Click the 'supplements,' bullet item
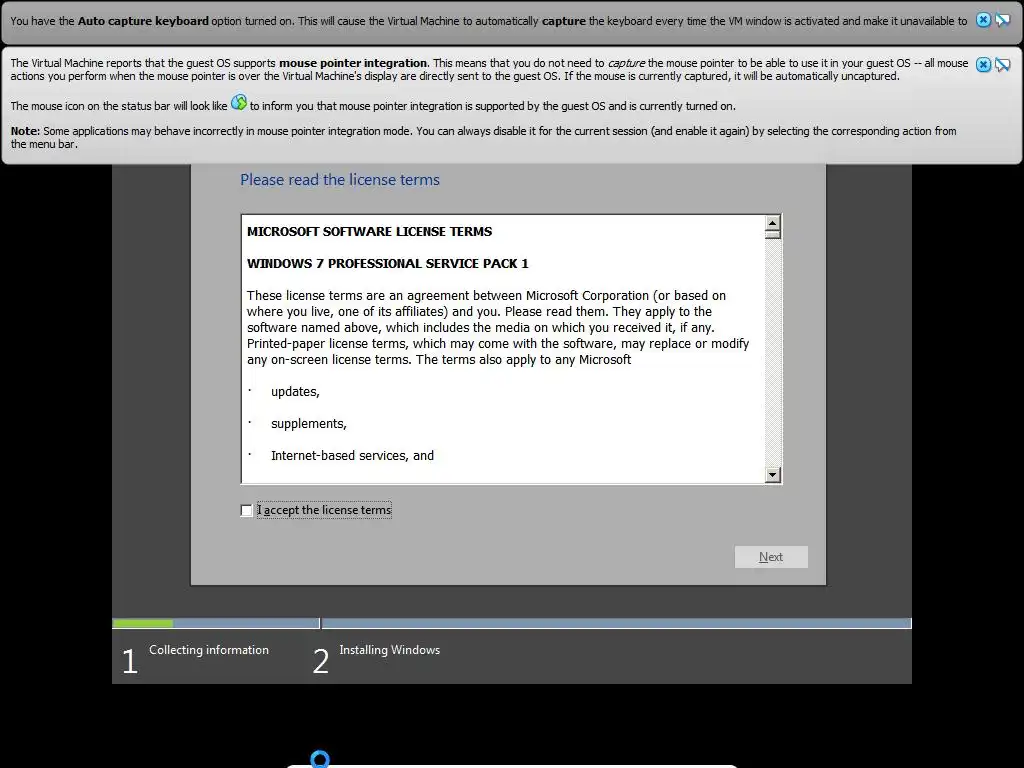This screenshot has width=1024, height=768. (308, 424)
